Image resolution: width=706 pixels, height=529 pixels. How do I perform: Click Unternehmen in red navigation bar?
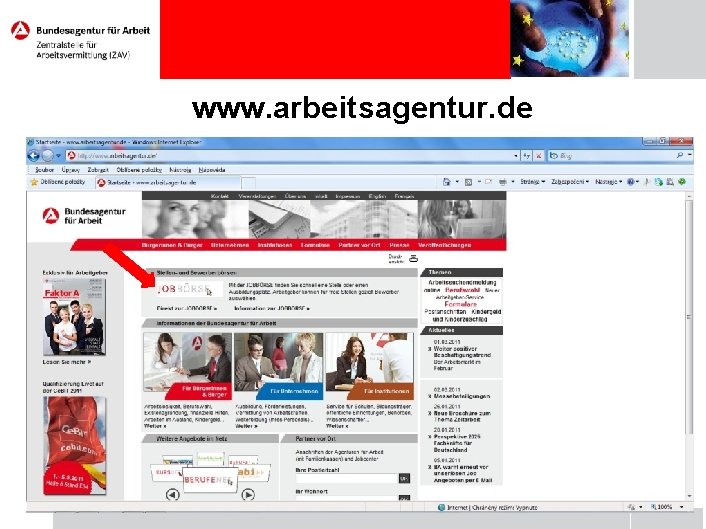point(230,245)
